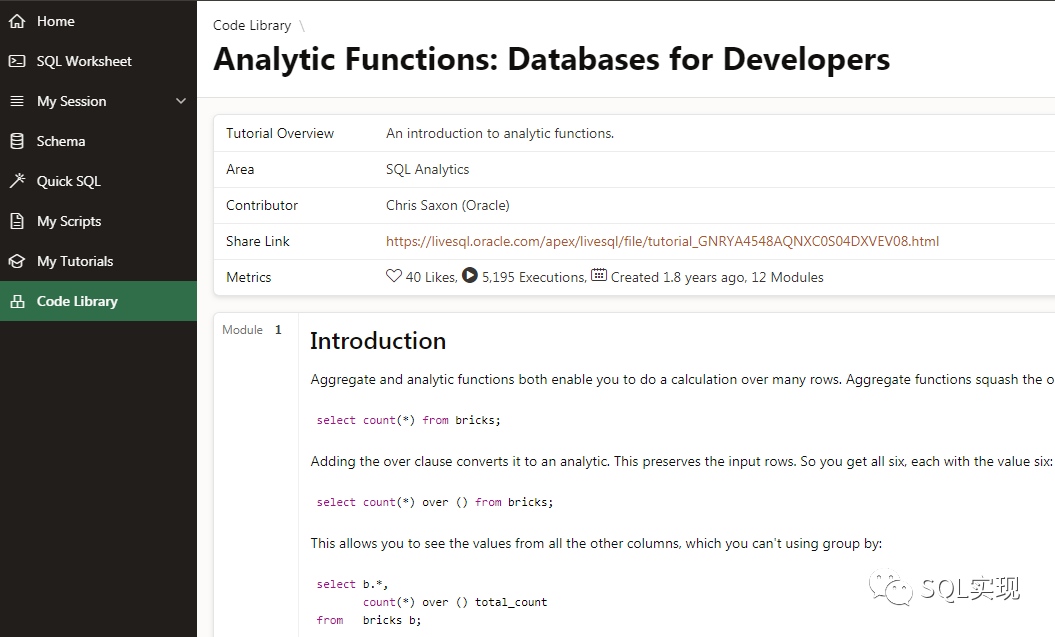Open the SQL Worksheet menu item
Image resolution: width=1055 pixels, height=637 pixels.
[98, 61]
